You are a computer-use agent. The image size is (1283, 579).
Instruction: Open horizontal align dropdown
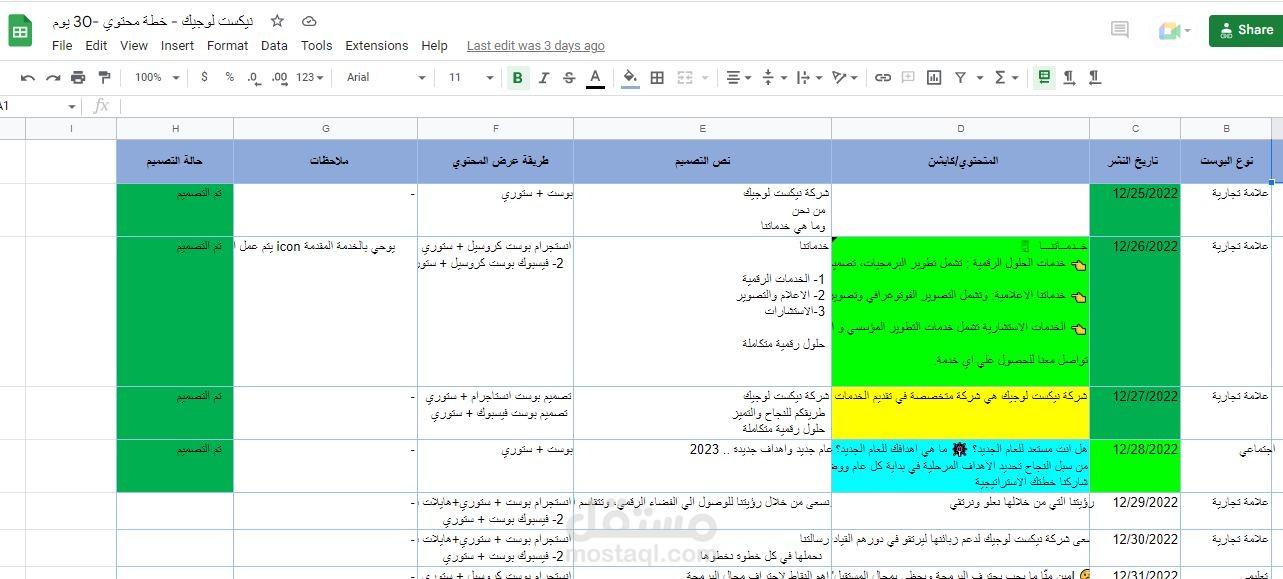pyautogui.click(x=739, y=77)
